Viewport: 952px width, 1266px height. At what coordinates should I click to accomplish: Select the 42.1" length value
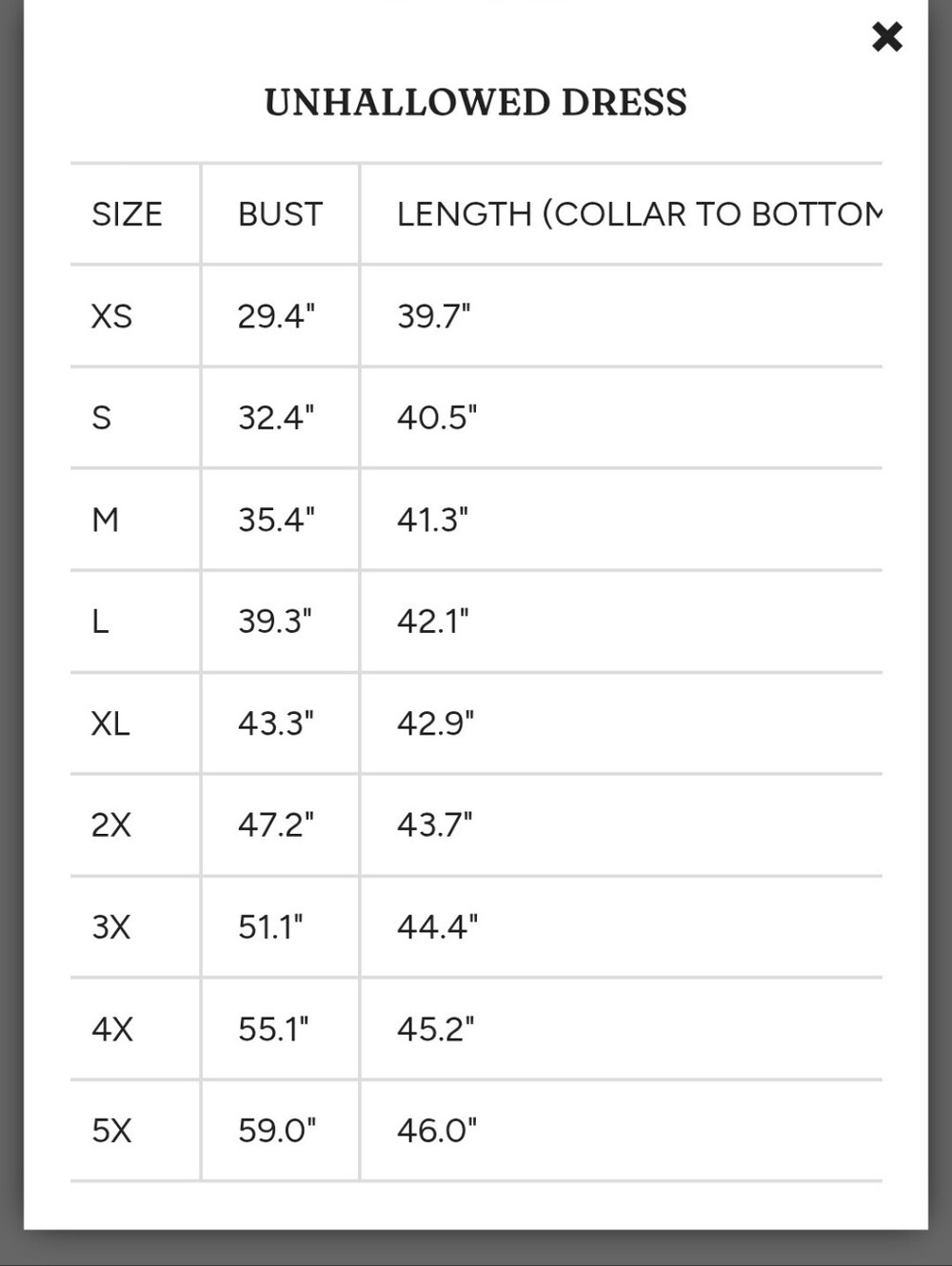click(x=433, y=622)
